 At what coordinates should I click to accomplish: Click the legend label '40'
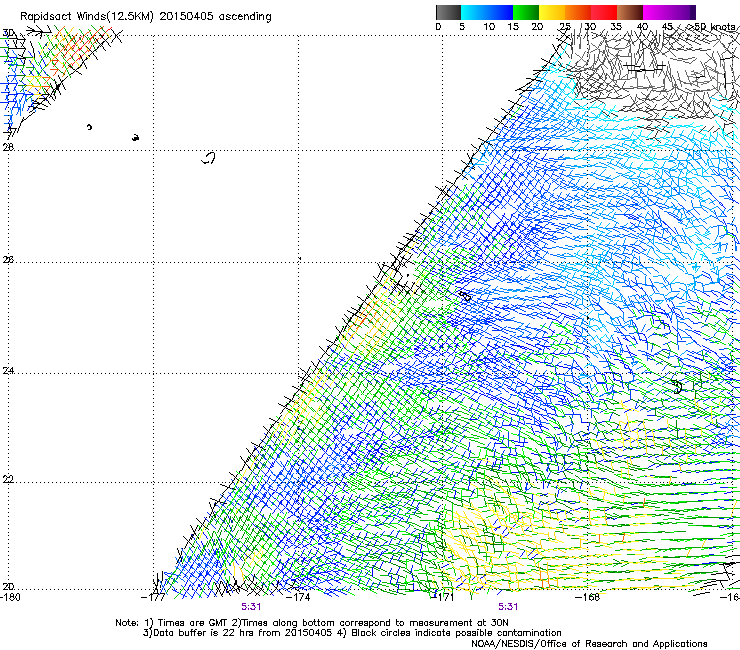coord(642,27)
